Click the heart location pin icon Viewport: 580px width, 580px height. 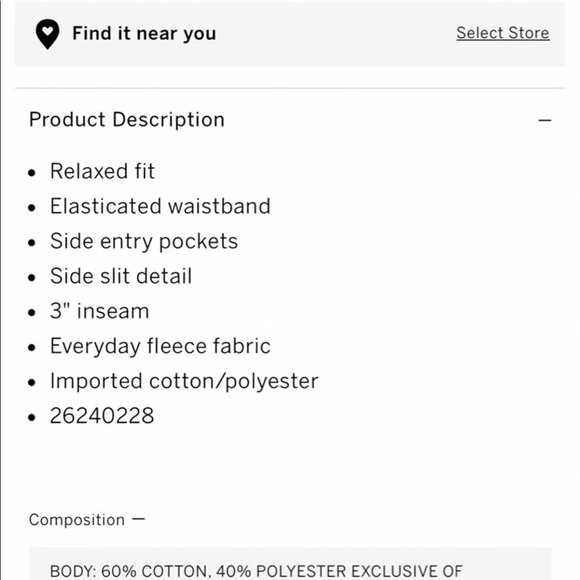(47, 34)
